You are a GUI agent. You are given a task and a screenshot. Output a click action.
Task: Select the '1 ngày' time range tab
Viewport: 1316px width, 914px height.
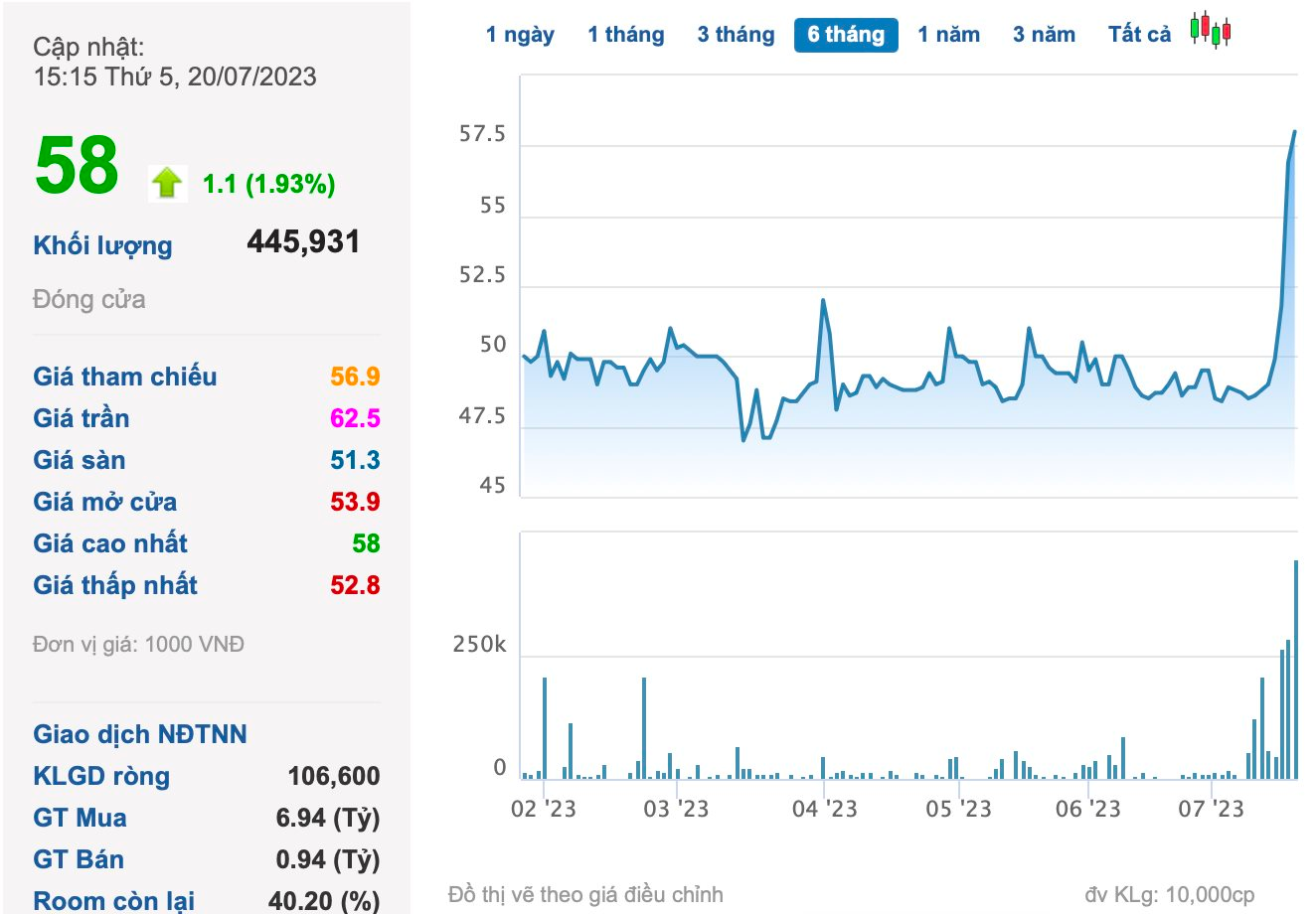[x=520, y=35]
